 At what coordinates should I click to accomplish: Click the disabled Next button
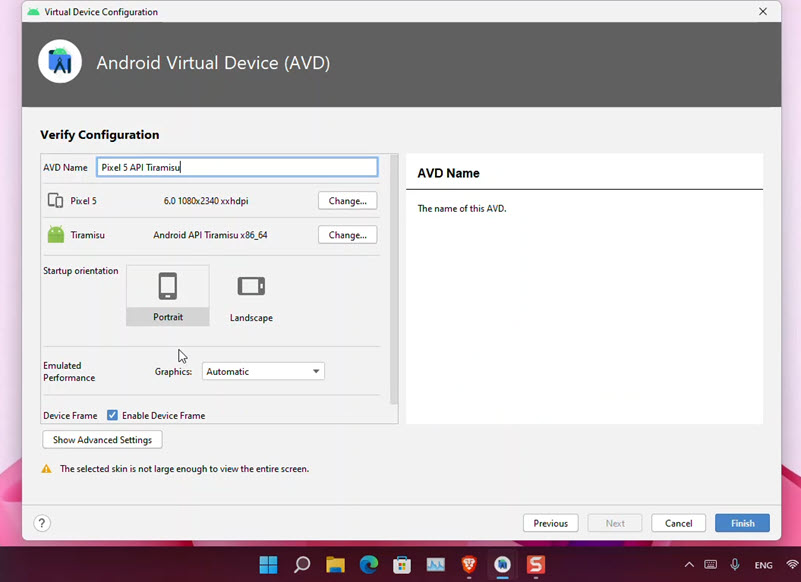615,523
